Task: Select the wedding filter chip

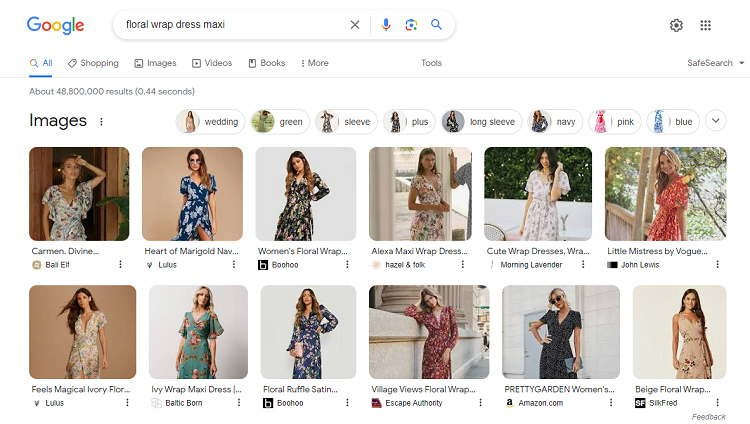Action: pyautogui.click(x=210, y=122)
